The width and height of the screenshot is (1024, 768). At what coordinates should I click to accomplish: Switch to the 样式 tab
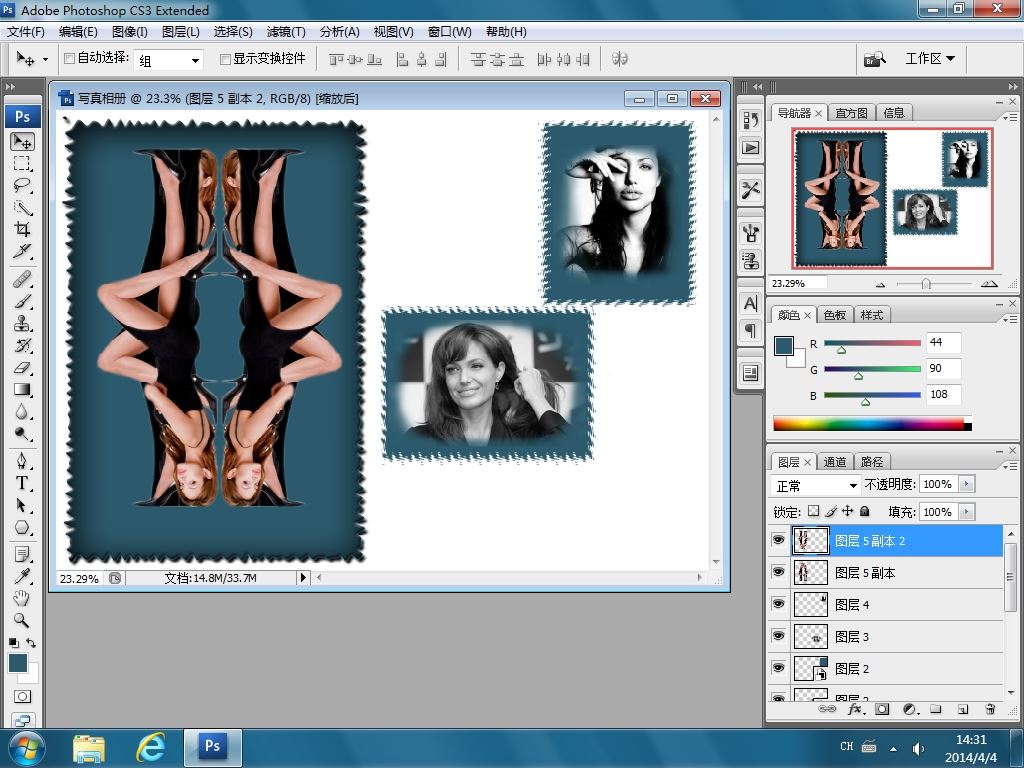point(871,315)
